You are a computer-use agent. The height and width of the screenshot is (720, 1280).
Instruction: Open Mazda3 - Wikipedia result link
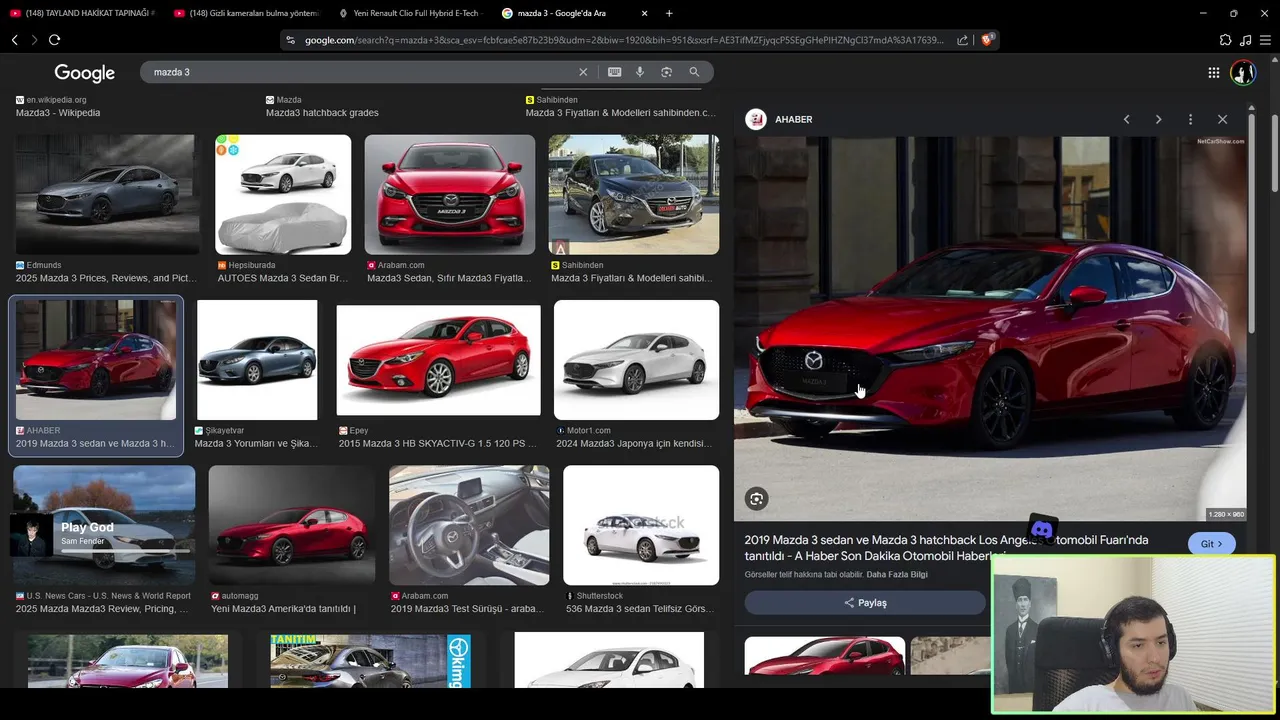click(58, 113)
